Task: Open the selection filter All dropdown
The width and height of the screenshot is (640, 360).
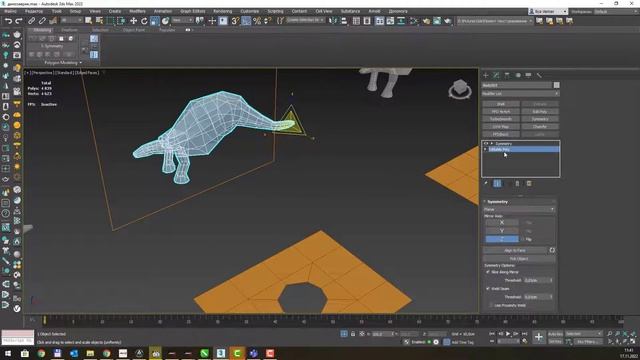Action: click(71, 20)
